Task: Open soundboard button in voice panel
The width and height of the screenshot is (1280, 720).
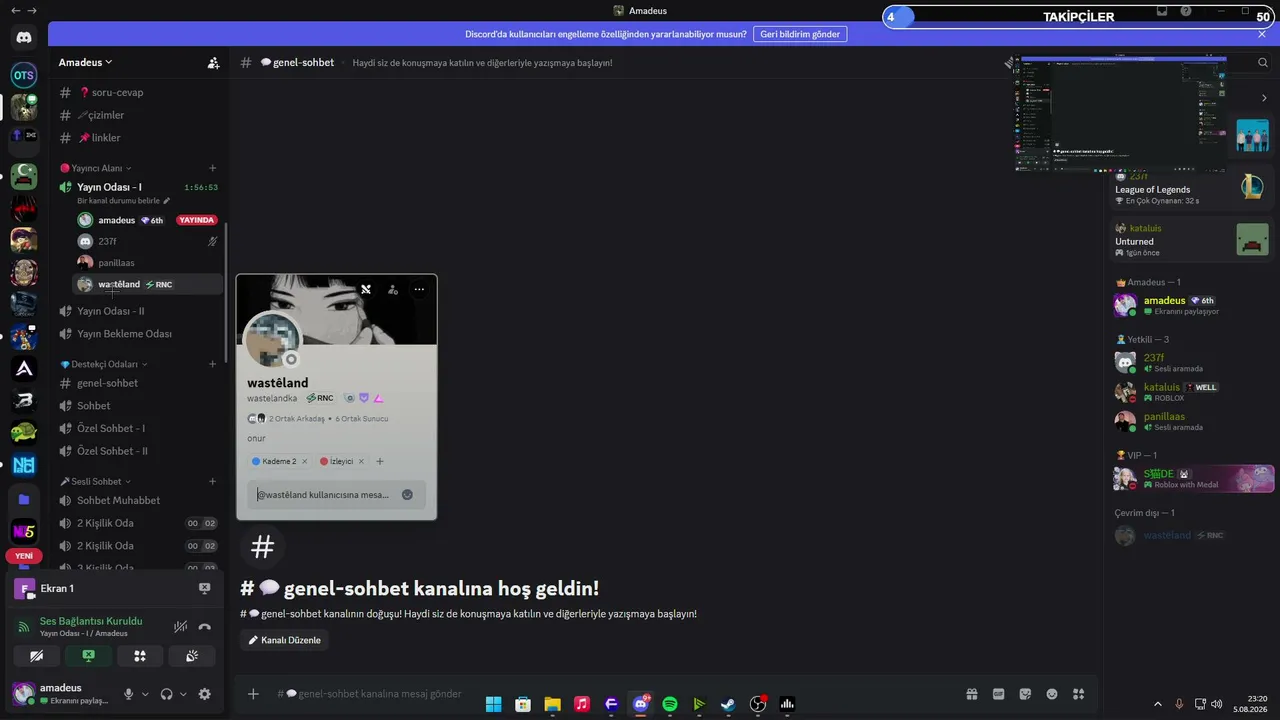Action: [x=192, y=656]
